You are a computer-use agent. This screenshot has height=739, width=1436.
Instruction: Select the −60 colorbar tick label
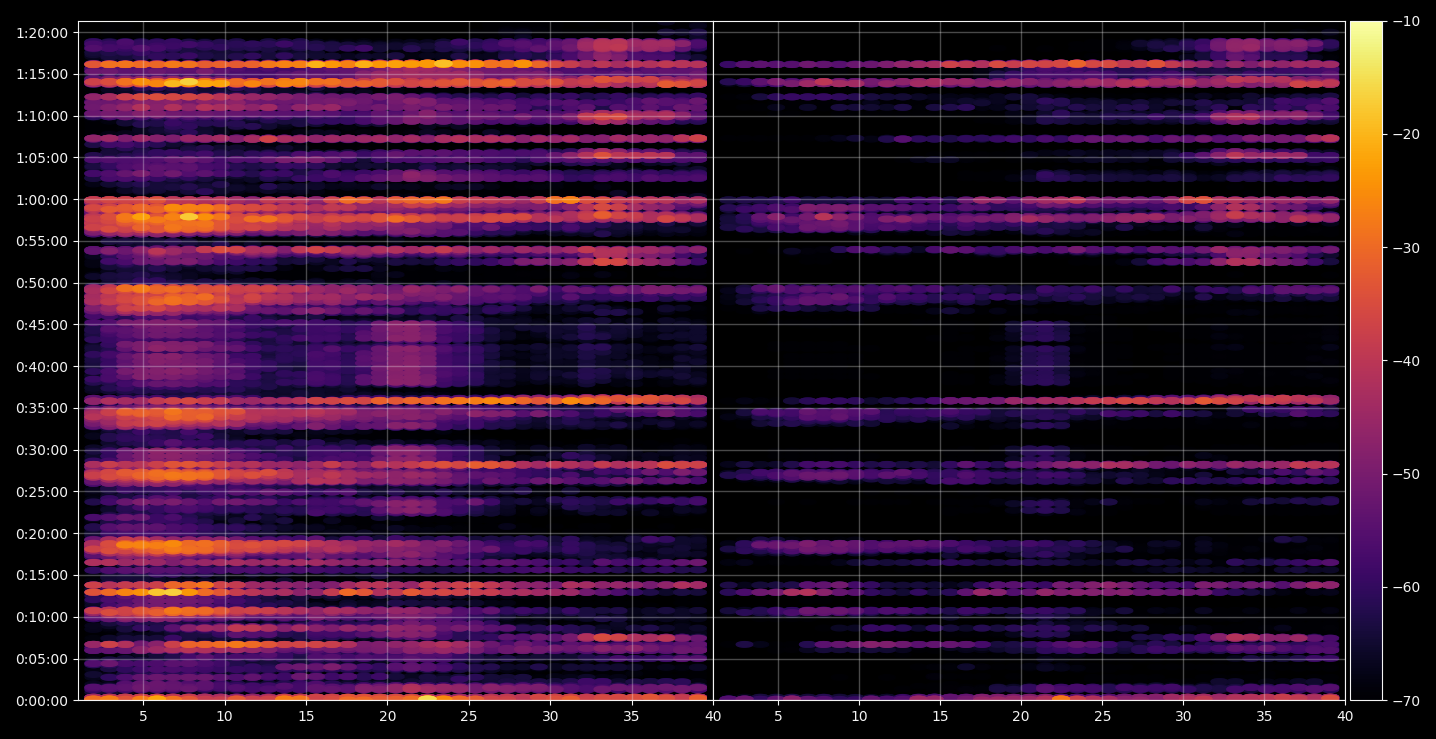point(1405,587)
